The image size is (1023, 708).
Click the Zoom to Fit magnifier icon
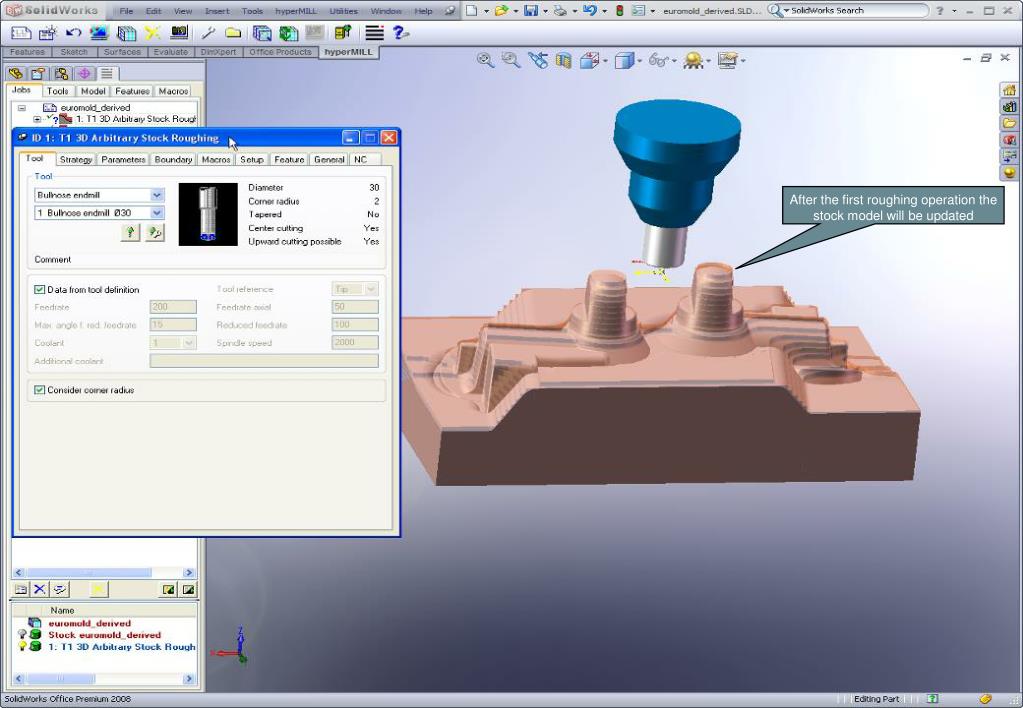tap(485, 61)
